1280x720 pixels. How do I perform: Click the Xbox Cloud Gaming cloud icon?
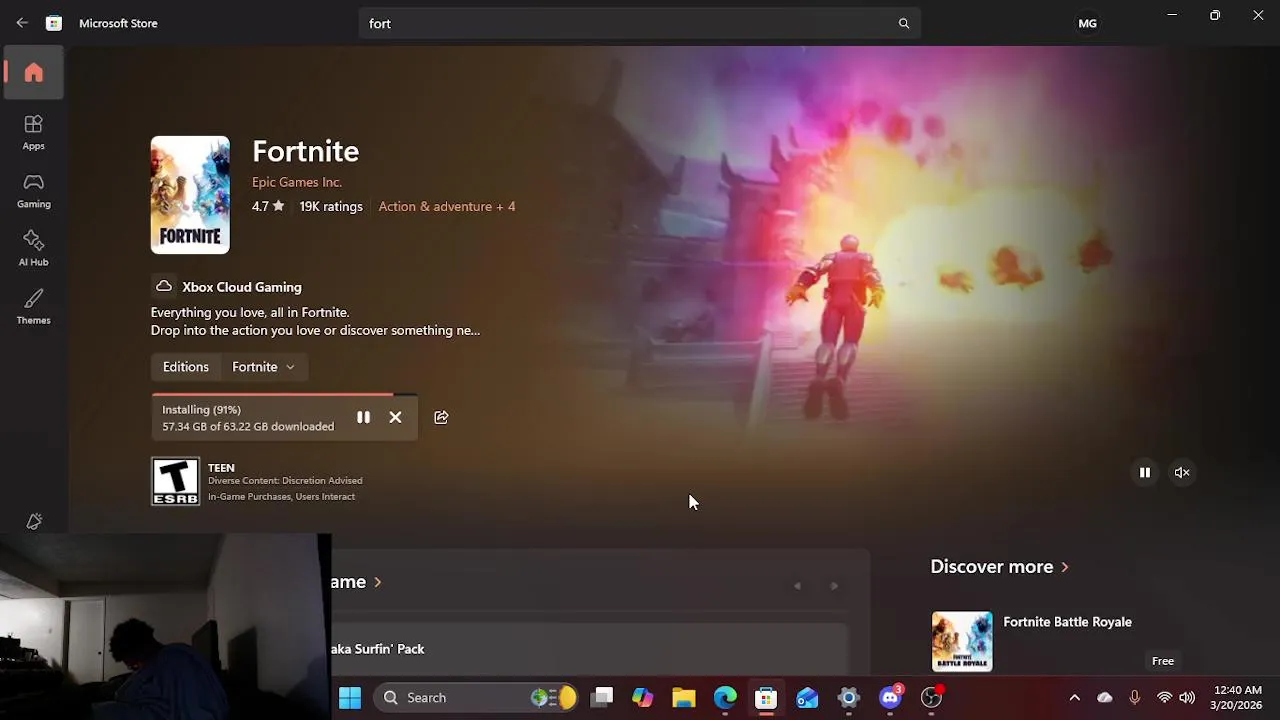[164, 286]
